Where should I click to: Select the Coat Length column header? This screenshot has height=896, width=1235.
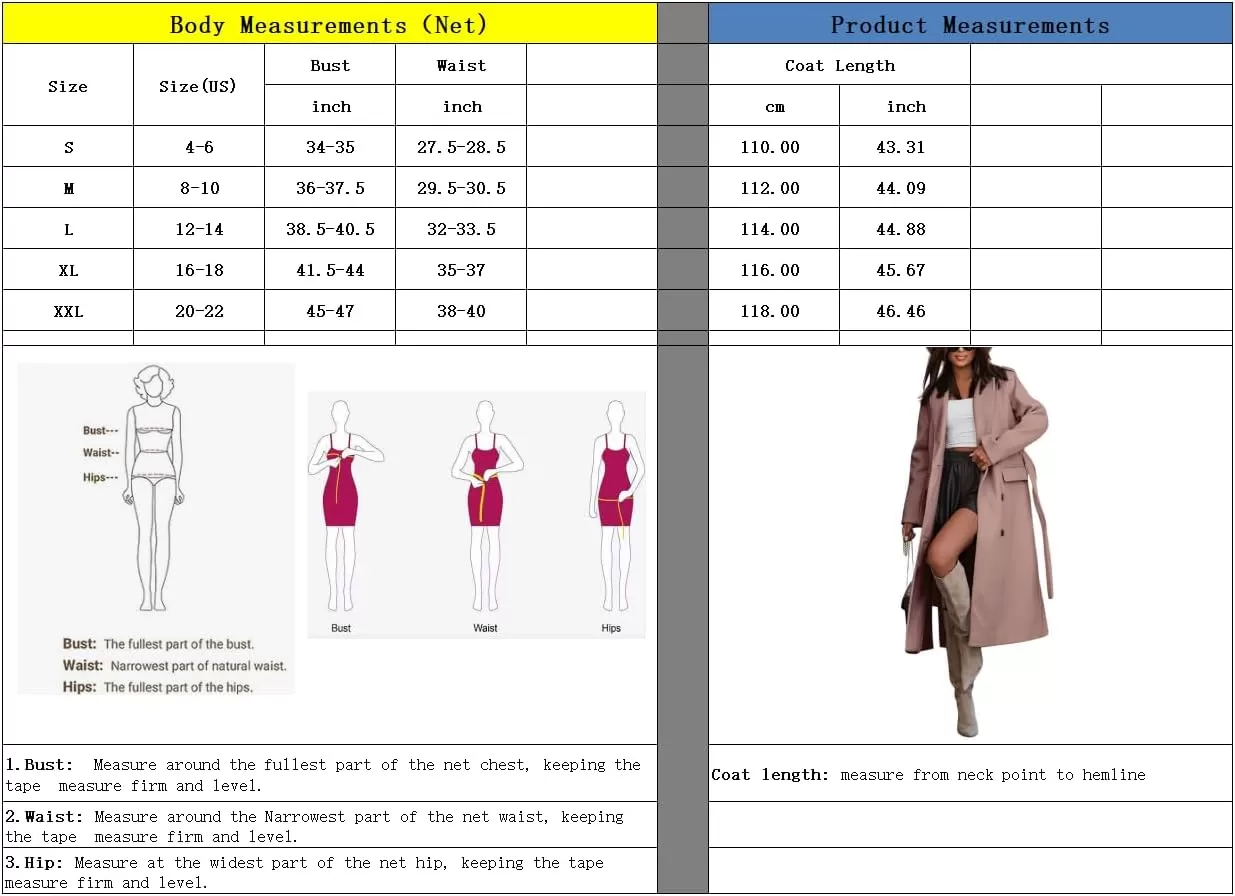click(839, 65)
